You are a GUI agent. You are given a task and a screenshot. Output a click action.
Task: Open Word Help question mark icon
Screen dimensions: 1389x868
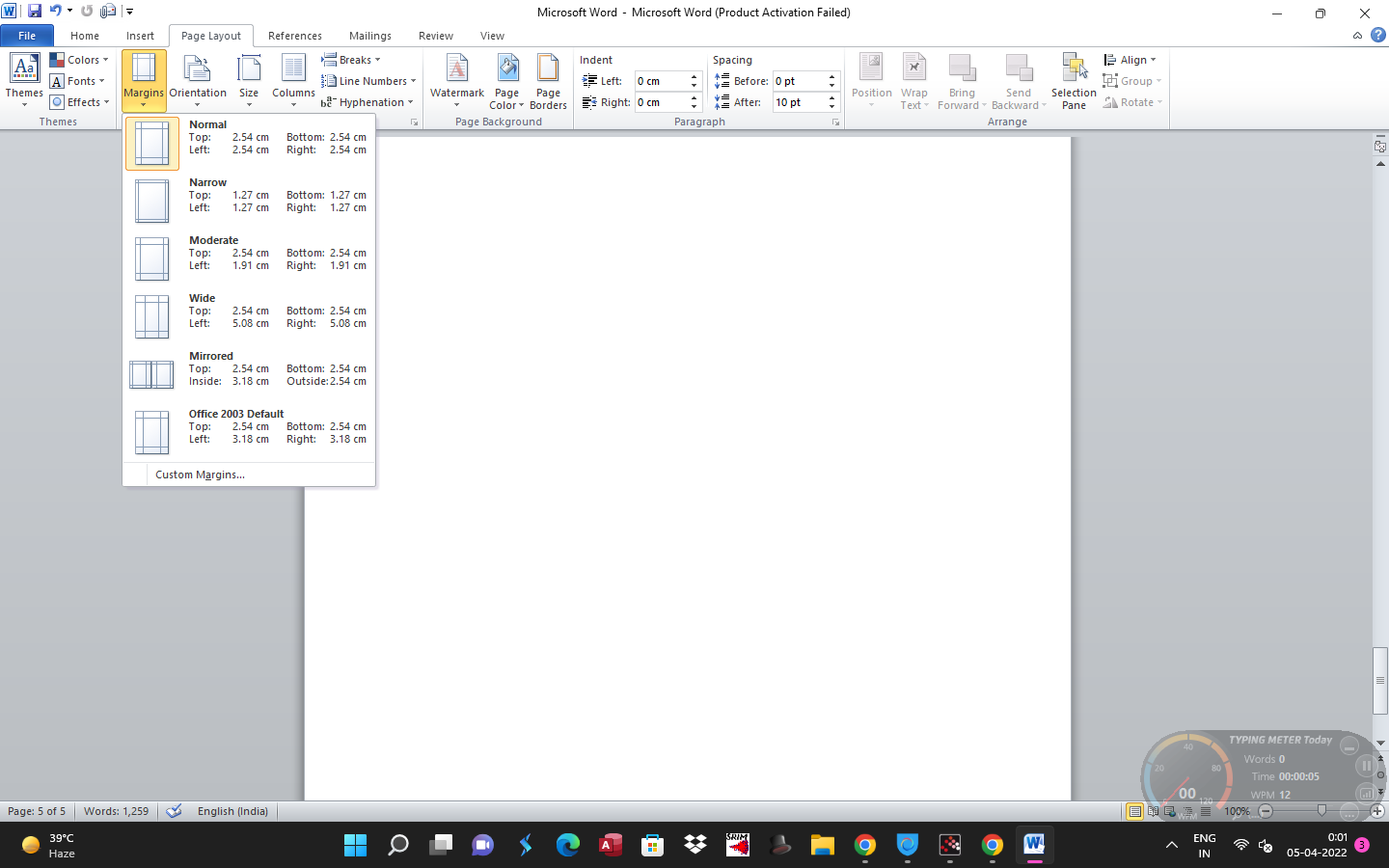pos(1377,36)
